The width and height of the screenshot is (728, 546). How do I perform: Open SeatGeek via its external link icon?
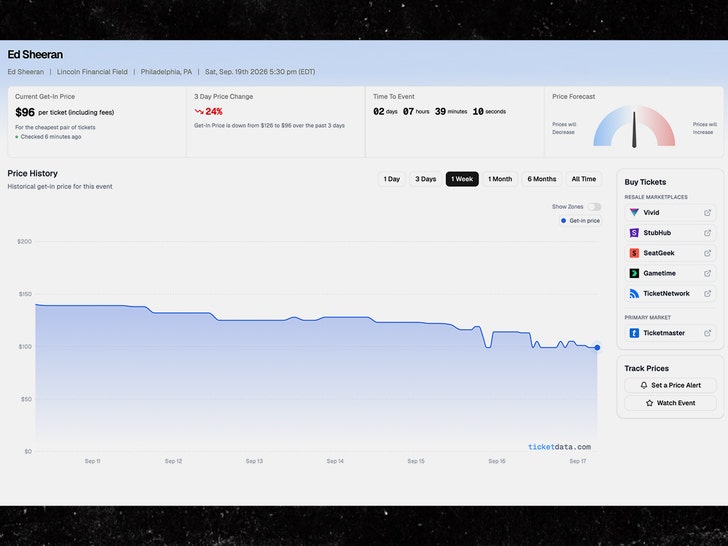[x=707, y=253]
